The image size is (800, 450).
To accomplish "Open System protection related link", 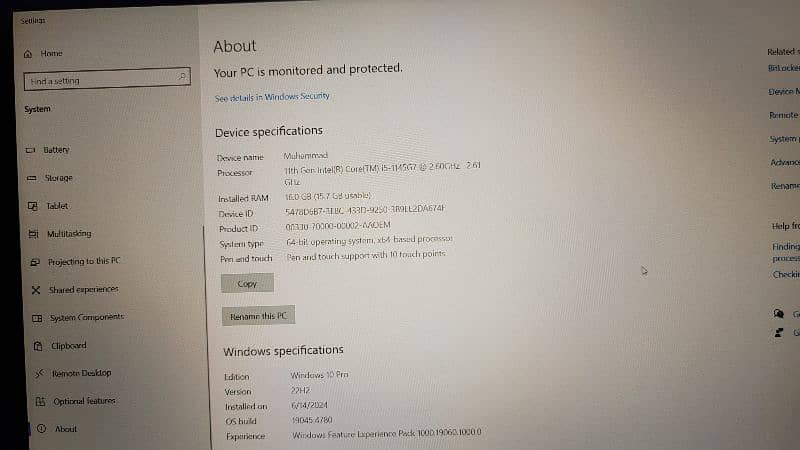I will pos(784,139).
